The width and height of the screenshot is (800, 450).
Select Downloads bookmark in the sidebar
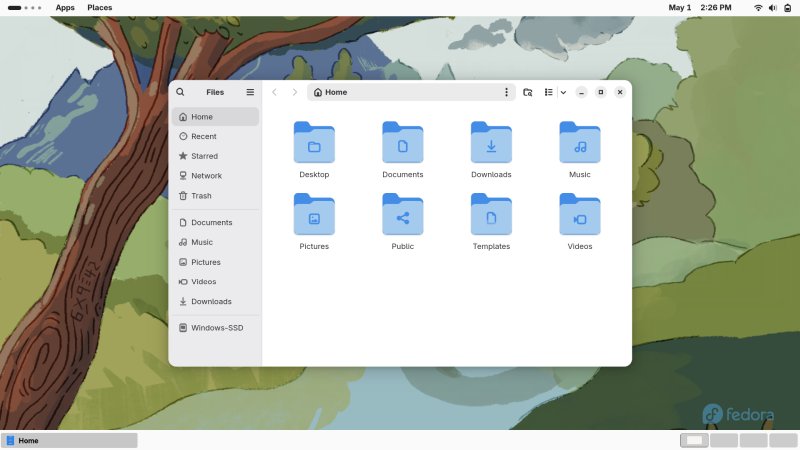pos(215,302)
